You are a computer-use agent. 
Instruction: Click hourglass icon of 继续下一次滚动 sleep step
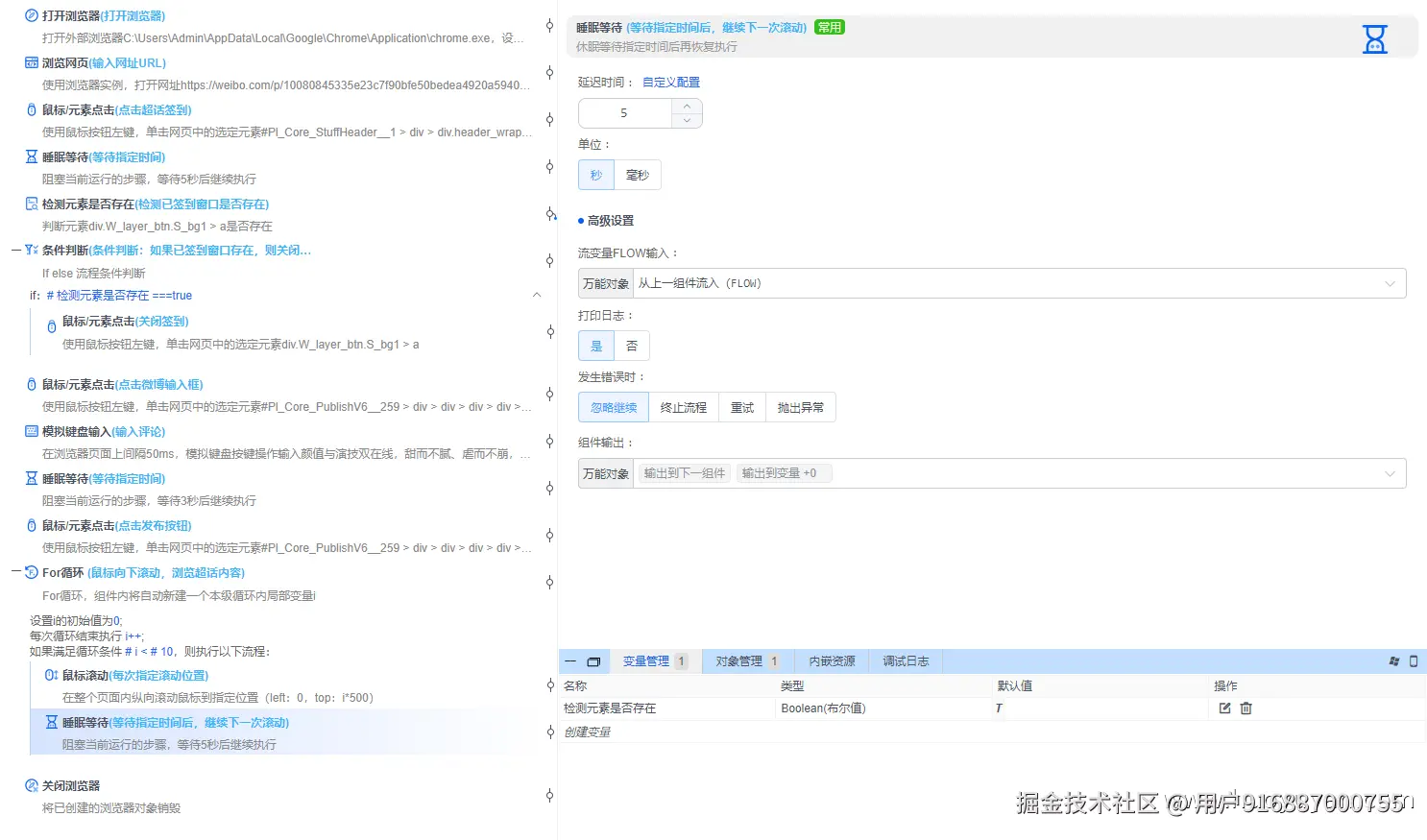click(x=52, y=723)
